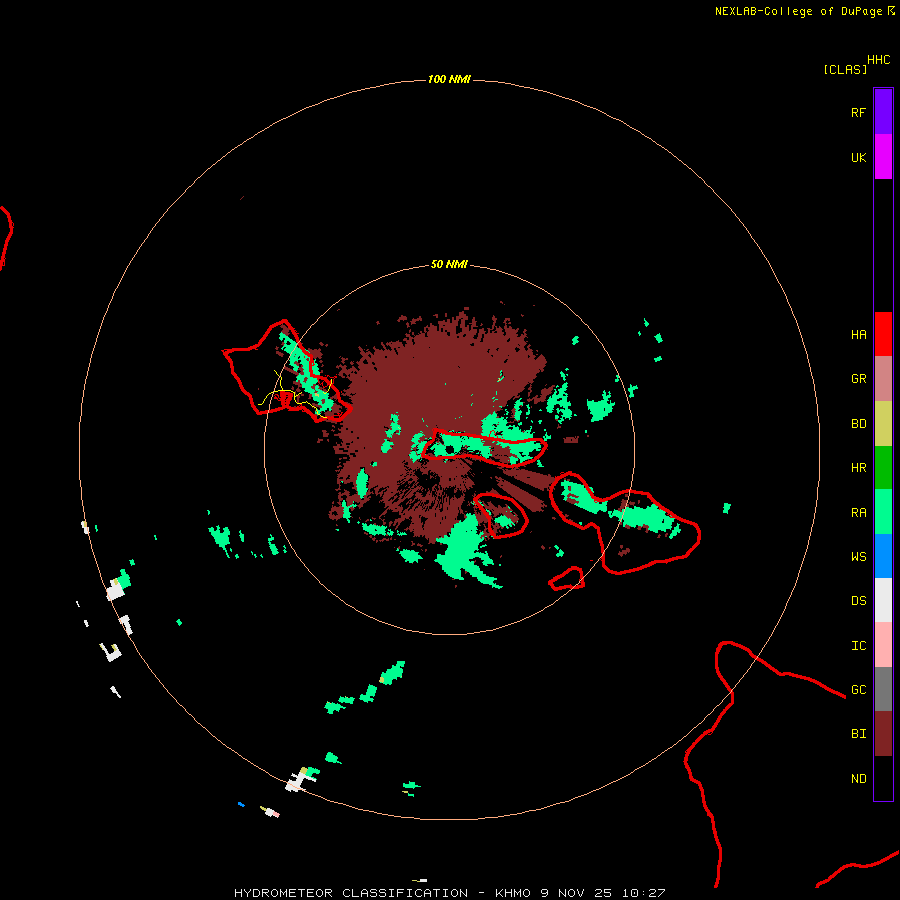Viewport: 900px width, 900px height.
Task: Click the WS legend label
Action: click(x=858, y=557)
